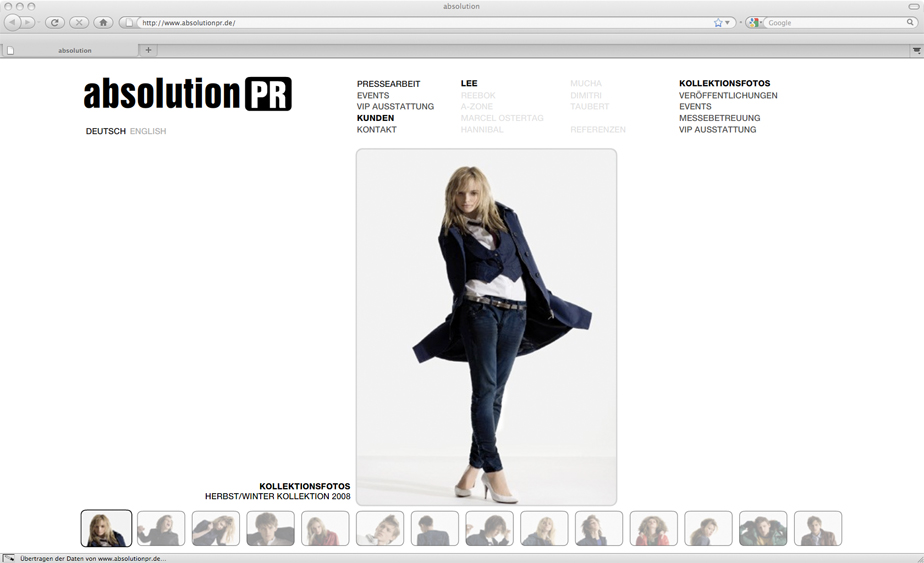Select the first blonde model thumbnail
Viewport: 924px width, 563px height.
point(106,528)
